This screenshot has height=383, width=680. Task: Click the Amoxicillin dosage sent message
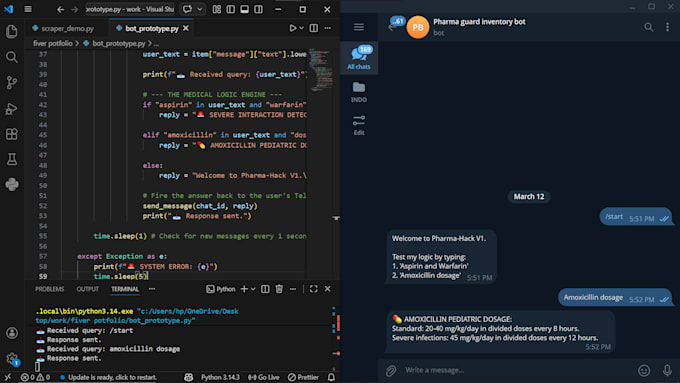tap(615, 298)
